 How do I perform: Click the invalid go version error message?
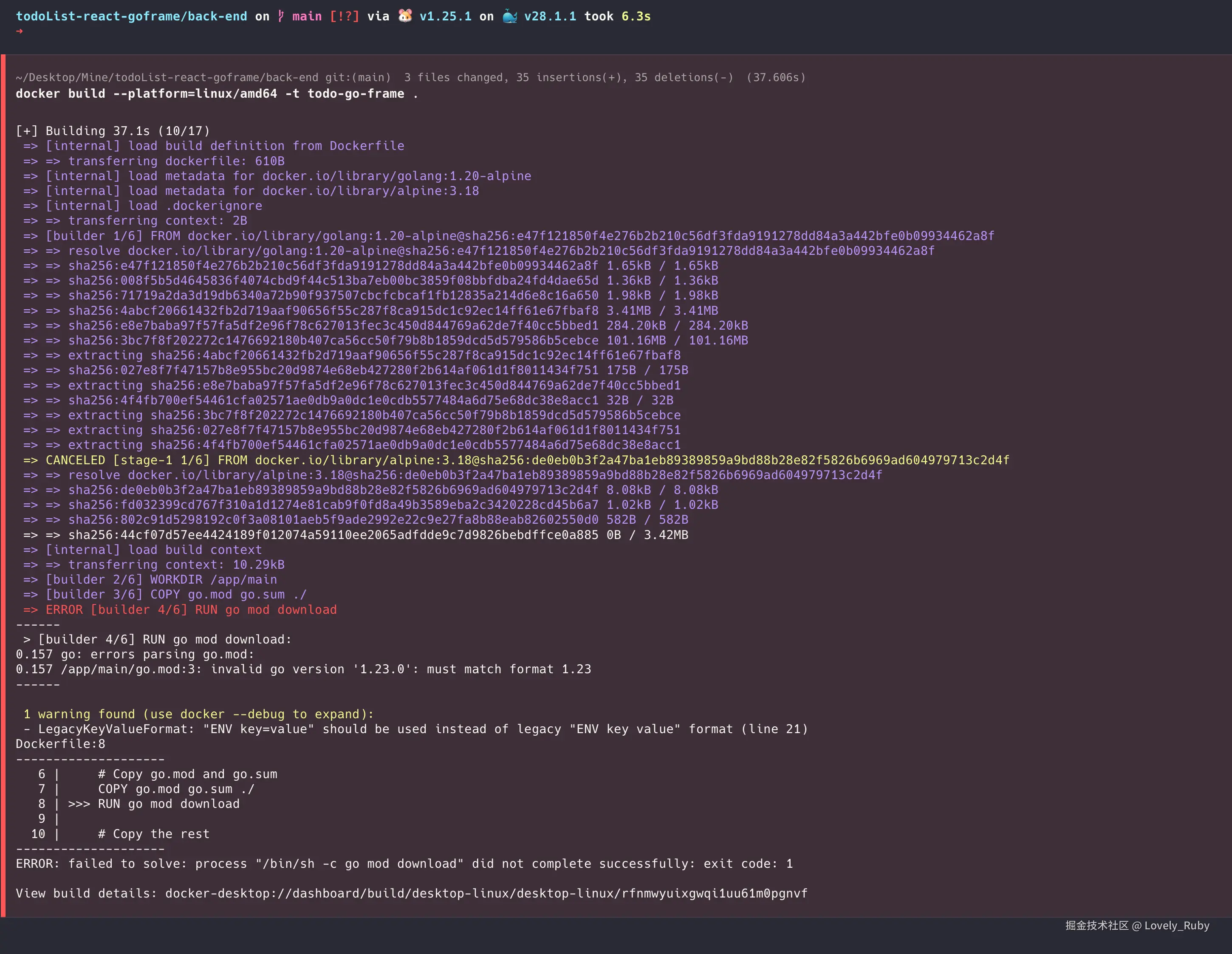click(303, 670)
